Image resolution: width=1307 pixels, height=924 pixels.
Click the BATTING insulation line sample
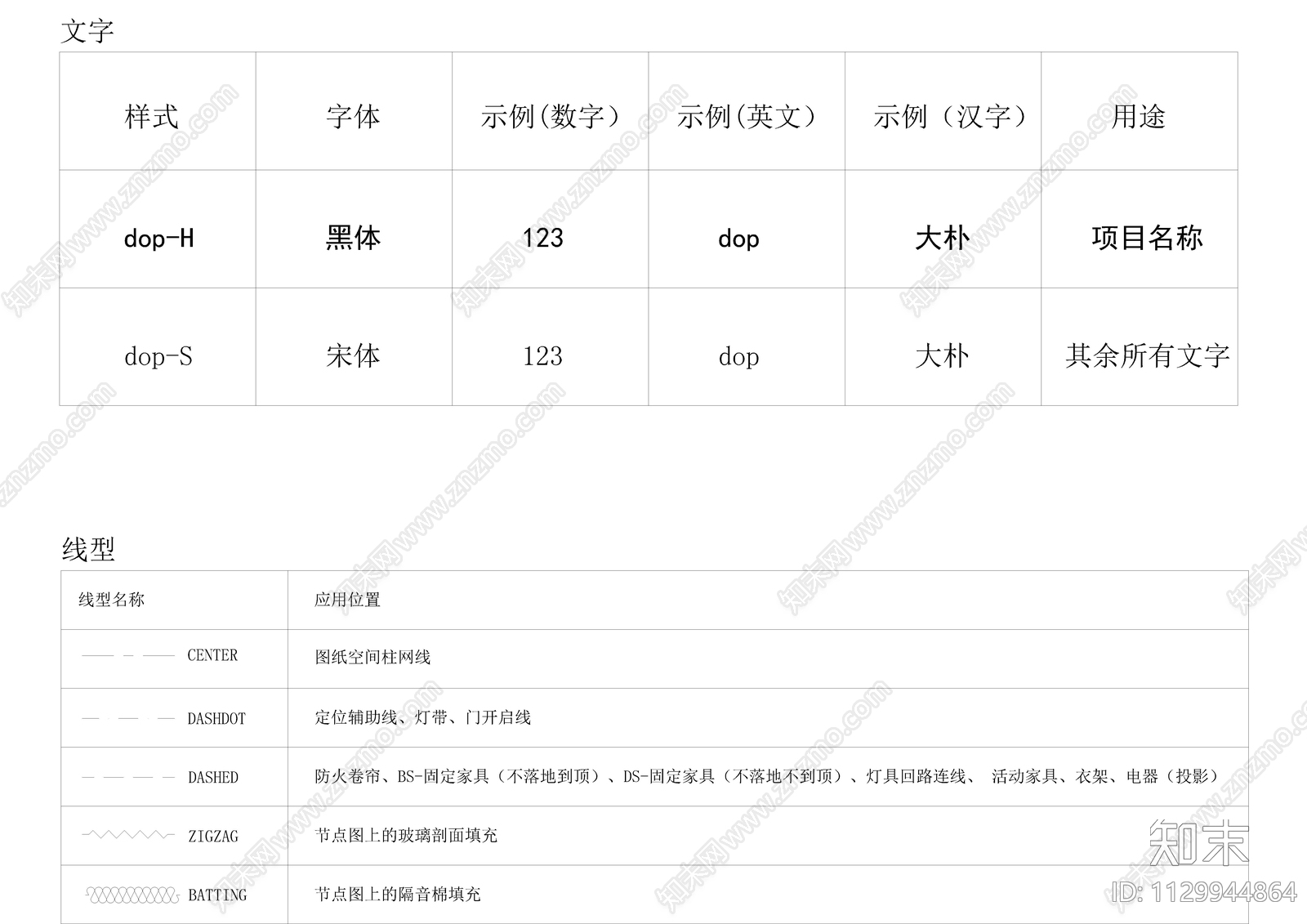[132, 895]
